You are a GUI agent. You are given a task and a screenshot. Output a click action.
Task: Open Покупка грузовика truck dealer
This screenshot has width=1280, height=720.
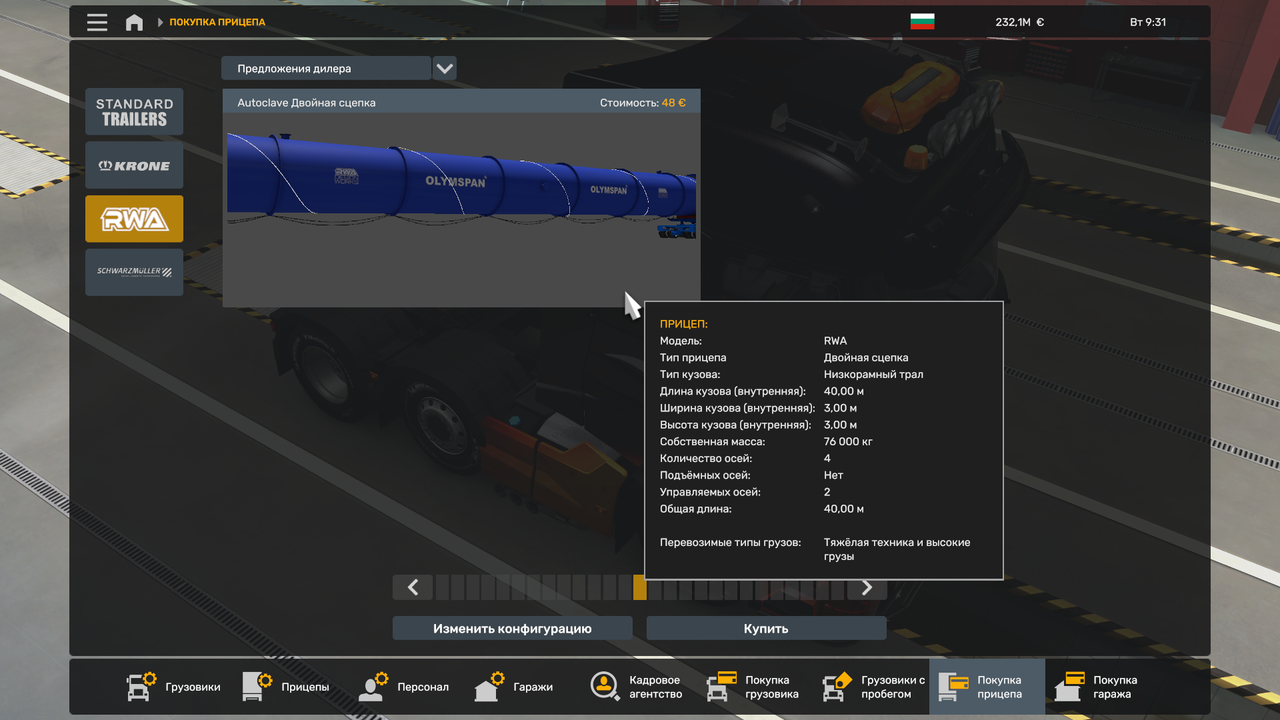[x=754, y=686]
